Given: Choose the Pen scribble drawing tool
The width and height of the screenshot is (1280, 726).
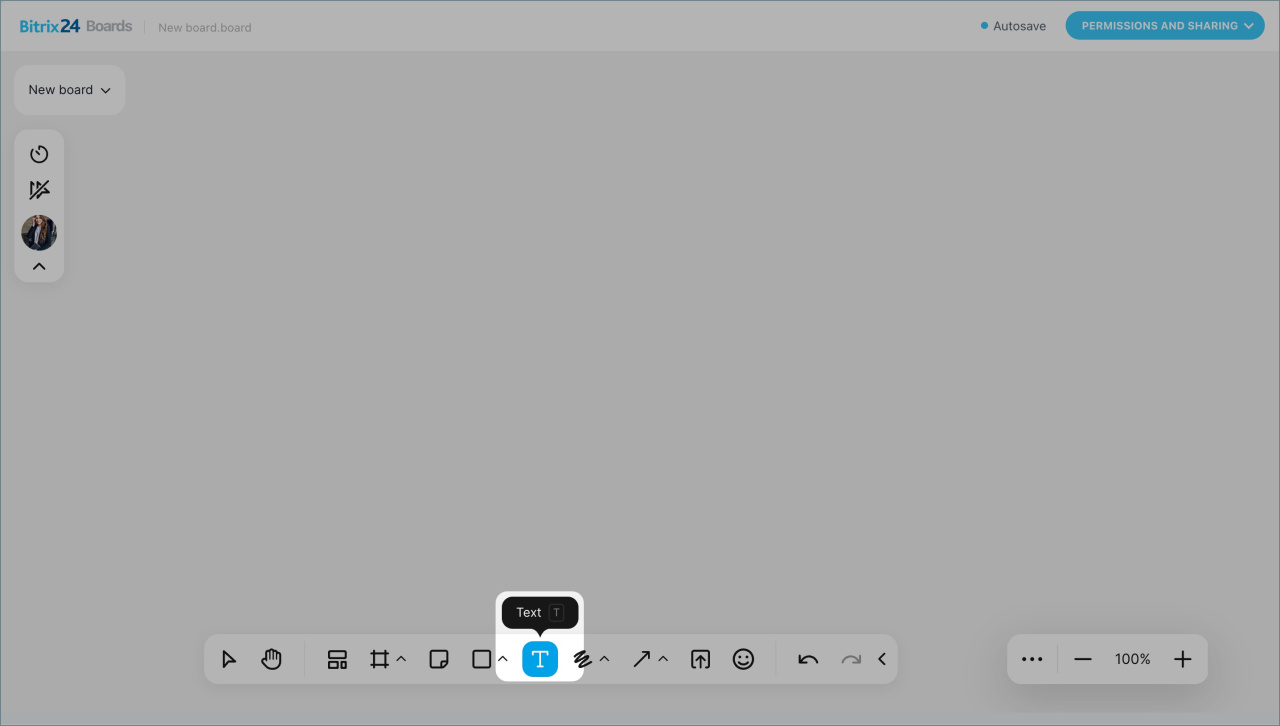Looking at the screenshot, I should 582,659.
